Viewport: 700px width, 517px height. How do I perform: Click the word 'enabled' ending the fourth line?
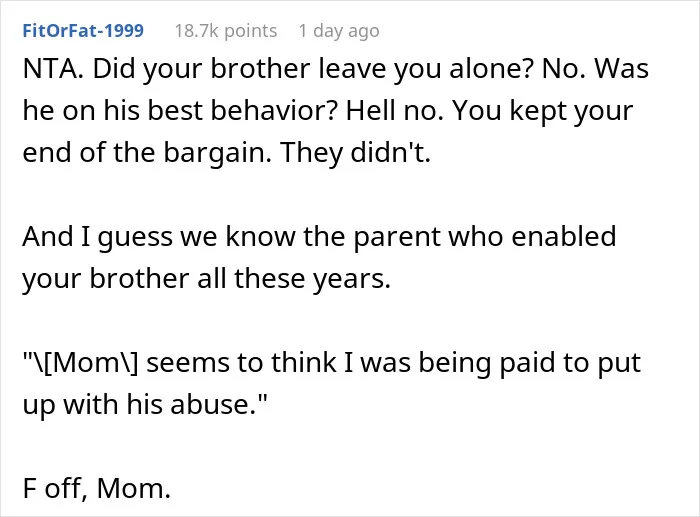(x=563, y=236)
